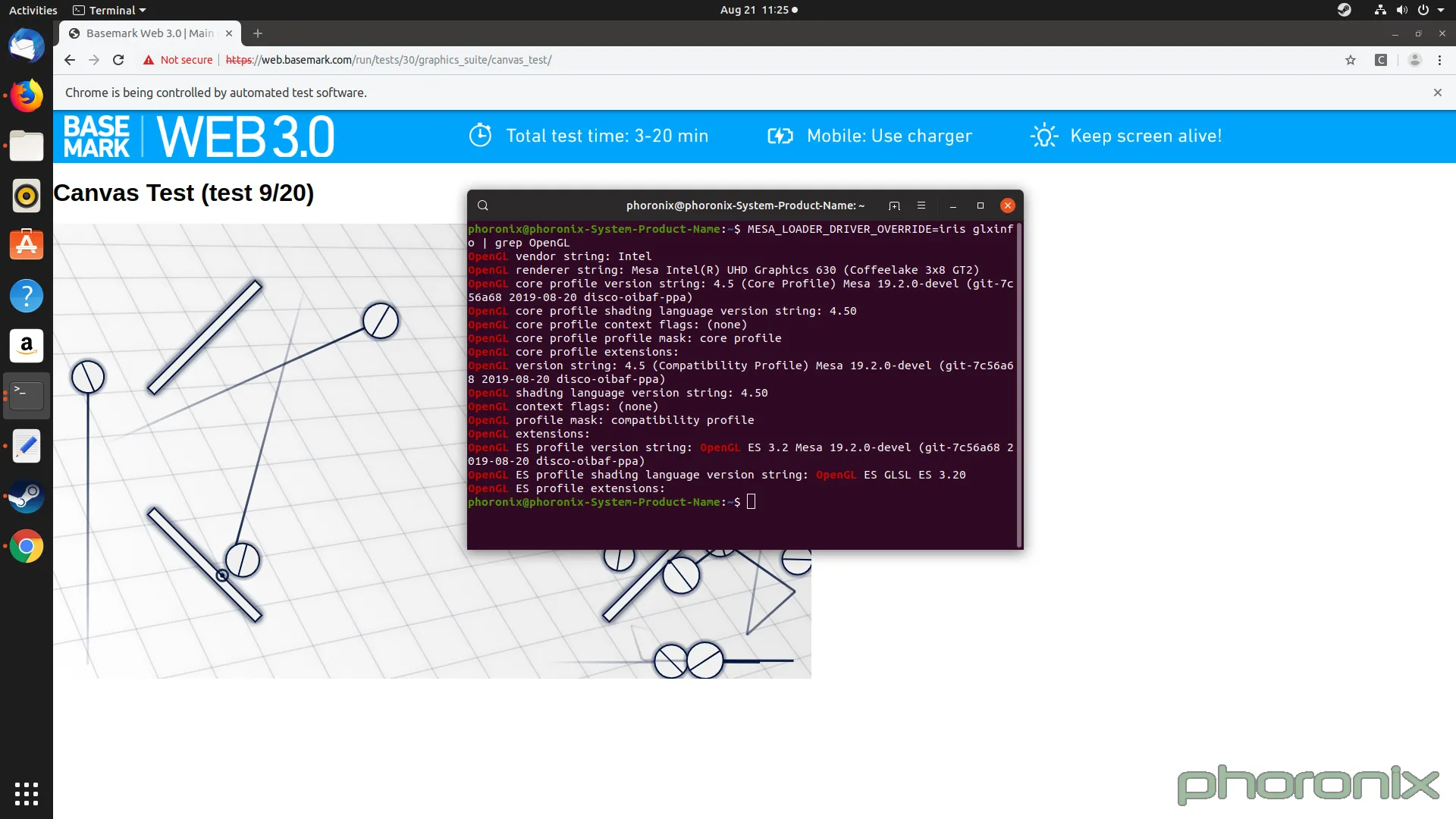
Task: Open Rhythmbox music player in dock
Action: click(27, 196)
